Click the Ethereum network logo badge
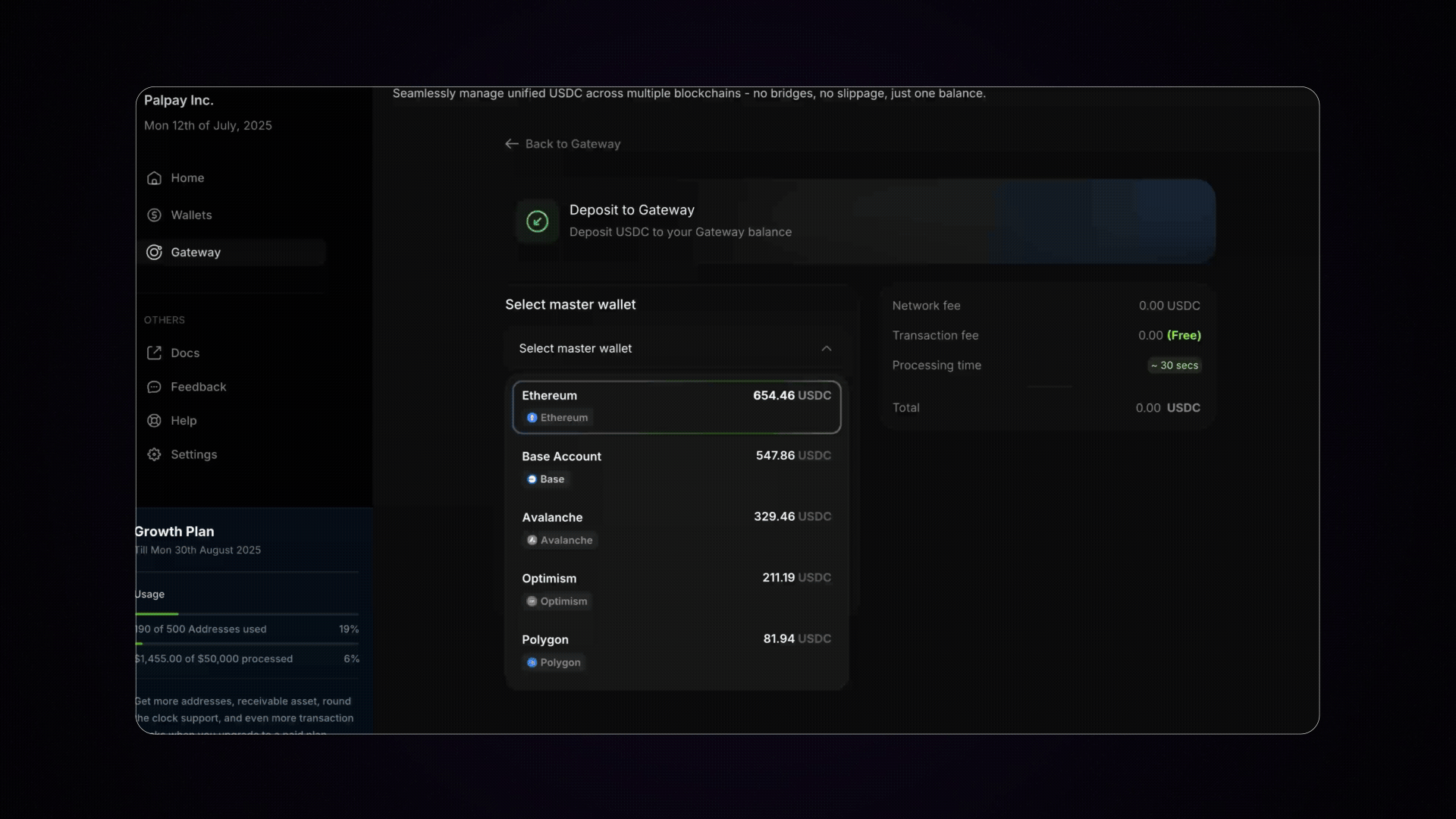Screen dimensions: 1456x819 coord(532,418)
